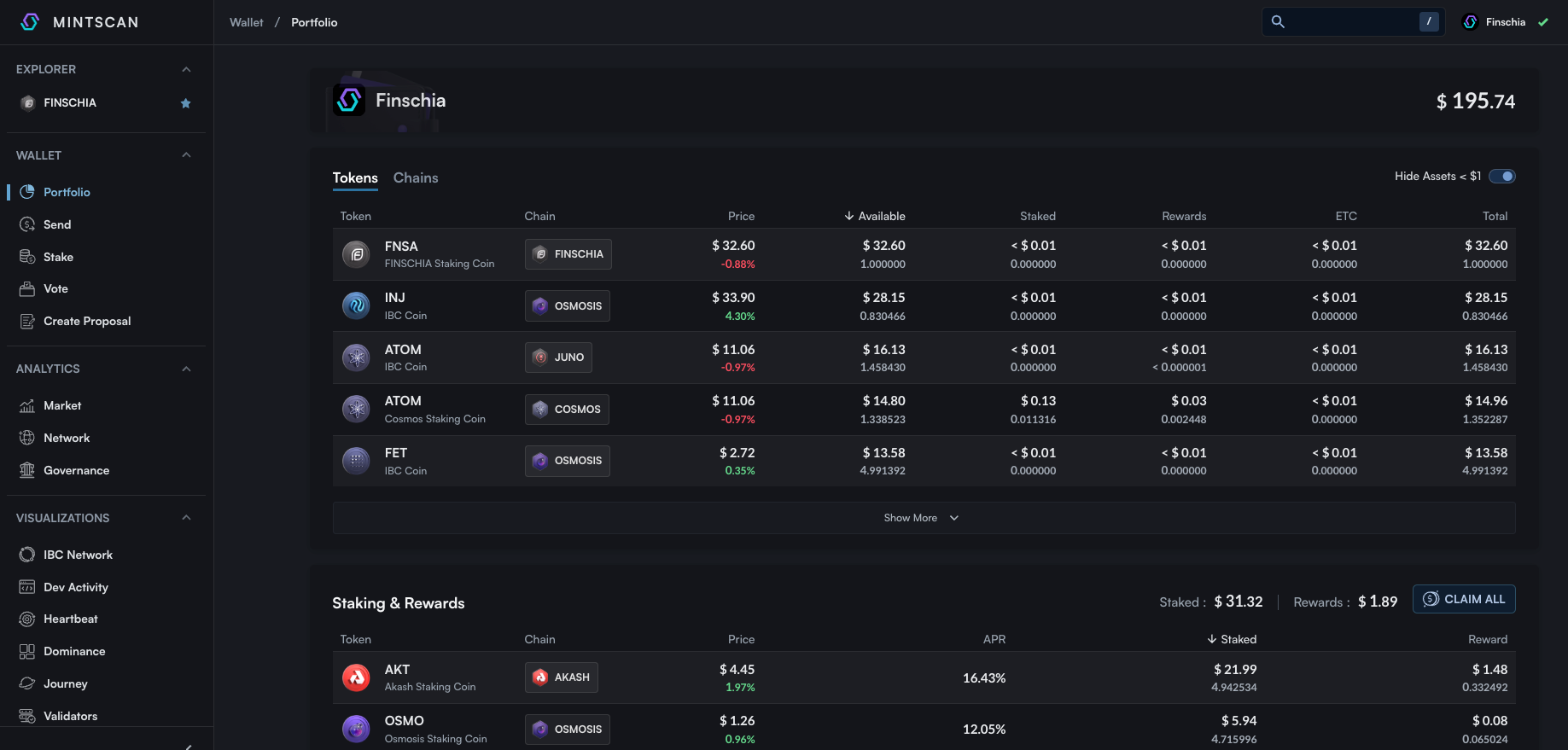Screen dimensions: 1568x750
Task: Open Portfolio via its pie chart icon
Action: coord(27,192)
